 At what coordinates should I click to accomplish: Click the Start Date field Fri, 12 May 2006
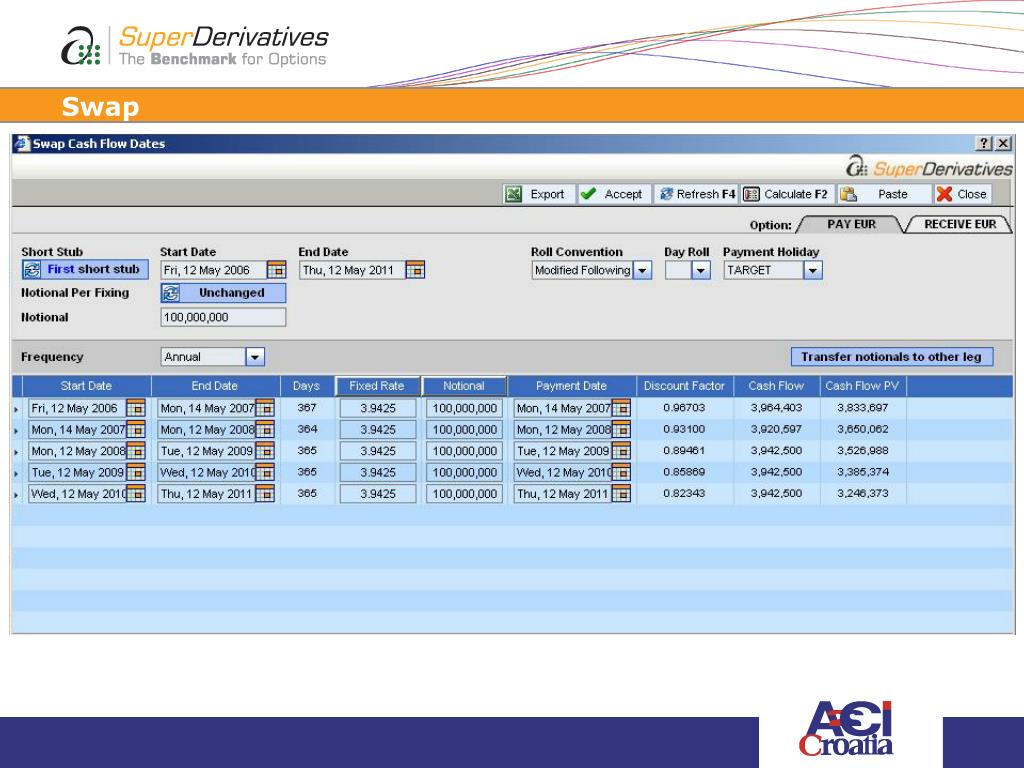213,270
